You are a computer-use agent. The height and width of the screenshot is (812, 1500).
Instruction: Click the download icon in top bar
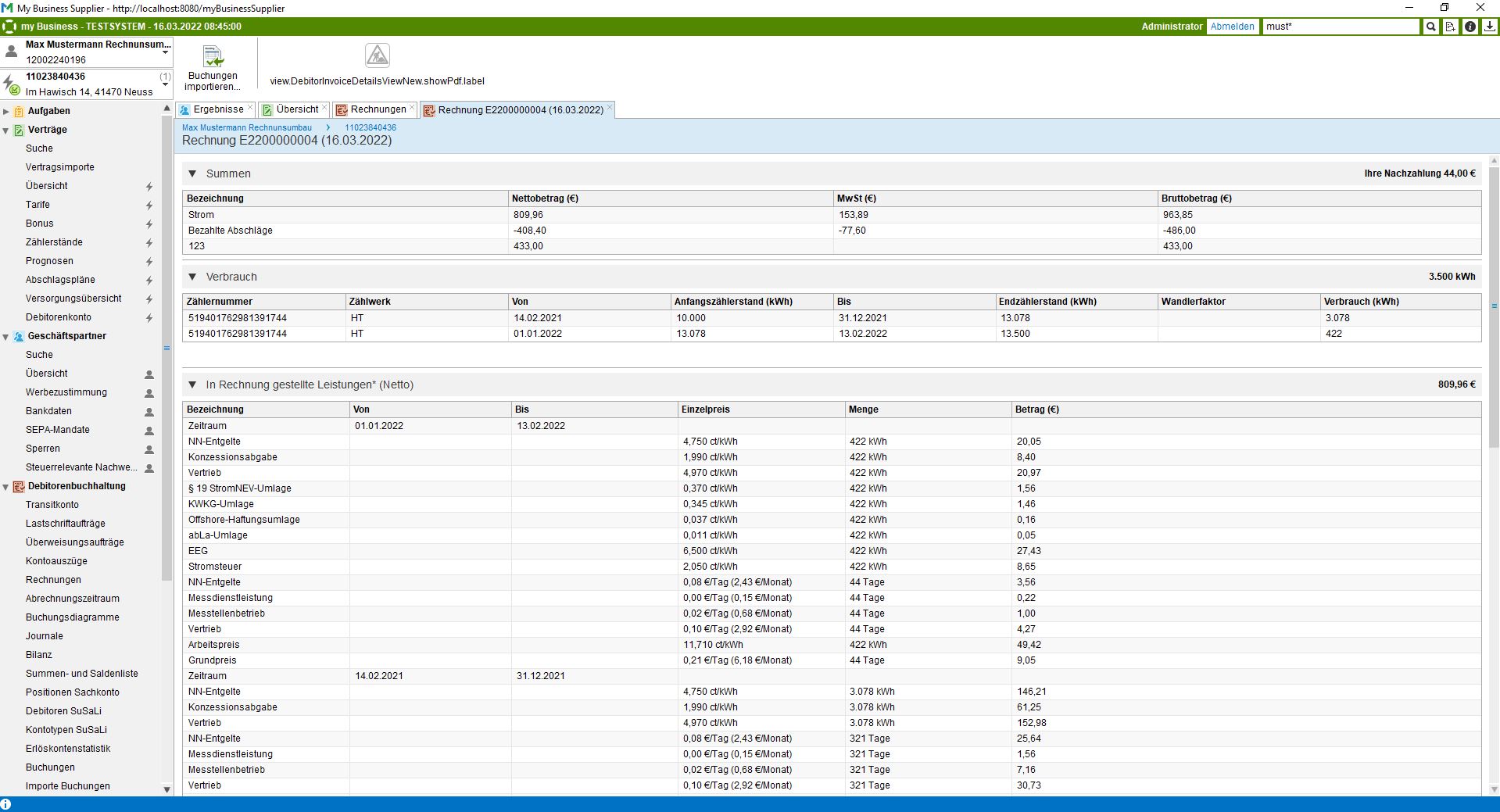click(x=1490, y=27)
